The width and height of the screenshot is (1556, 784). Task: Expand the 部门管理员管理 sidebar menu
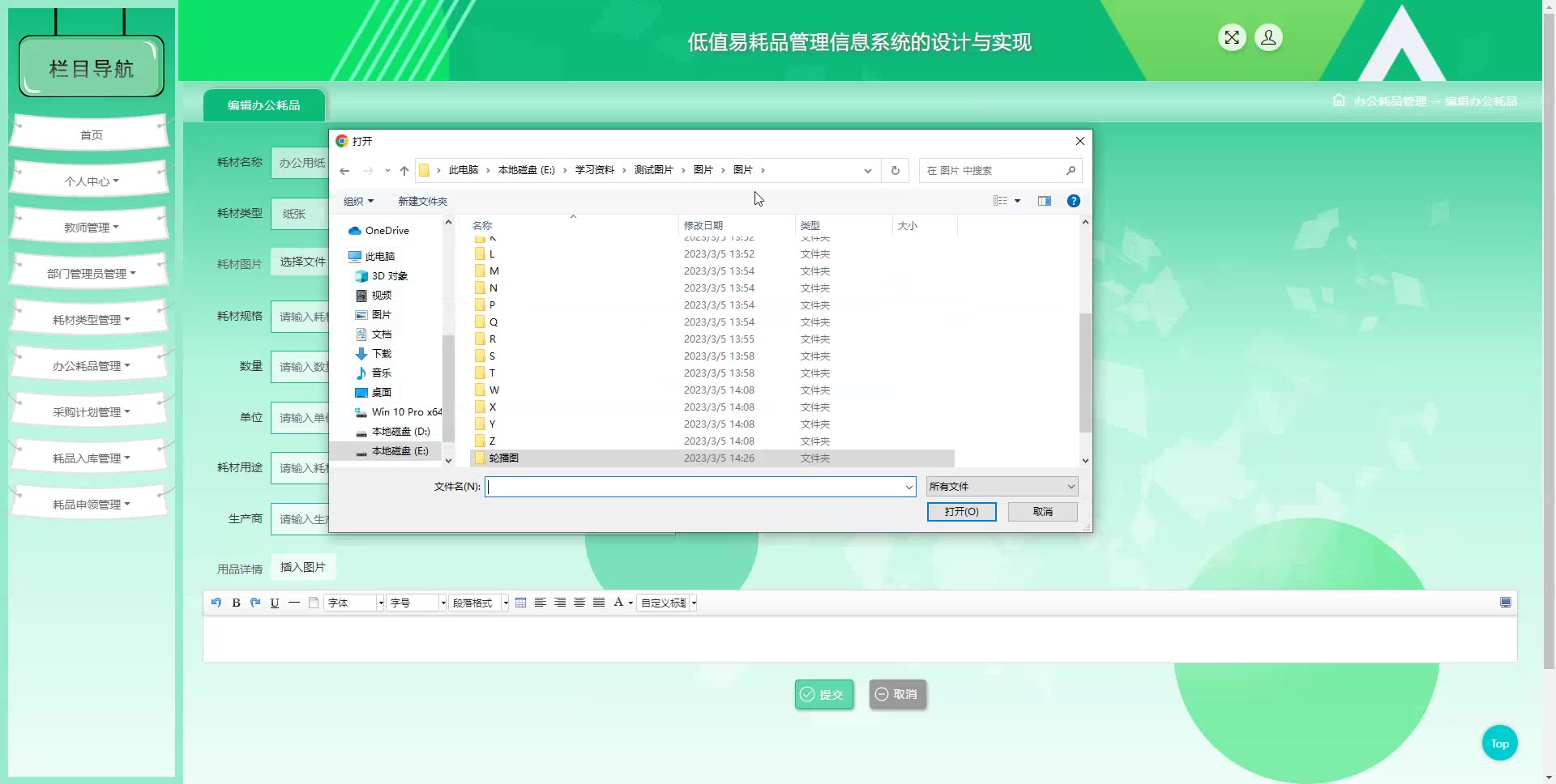coord(91,274)
